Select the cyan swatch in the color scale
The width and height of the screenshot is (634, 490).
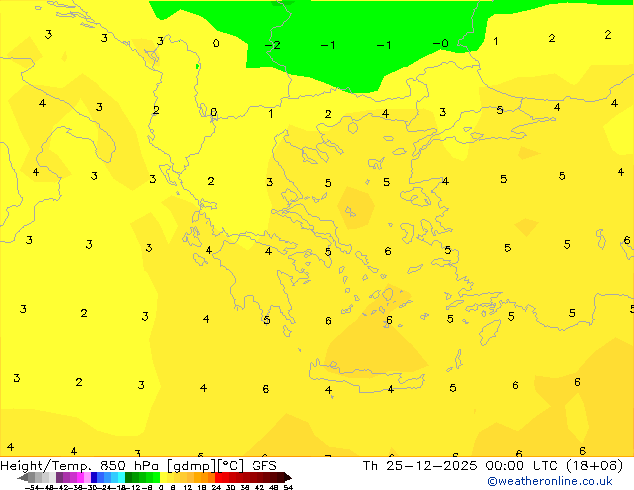(121, 477)
